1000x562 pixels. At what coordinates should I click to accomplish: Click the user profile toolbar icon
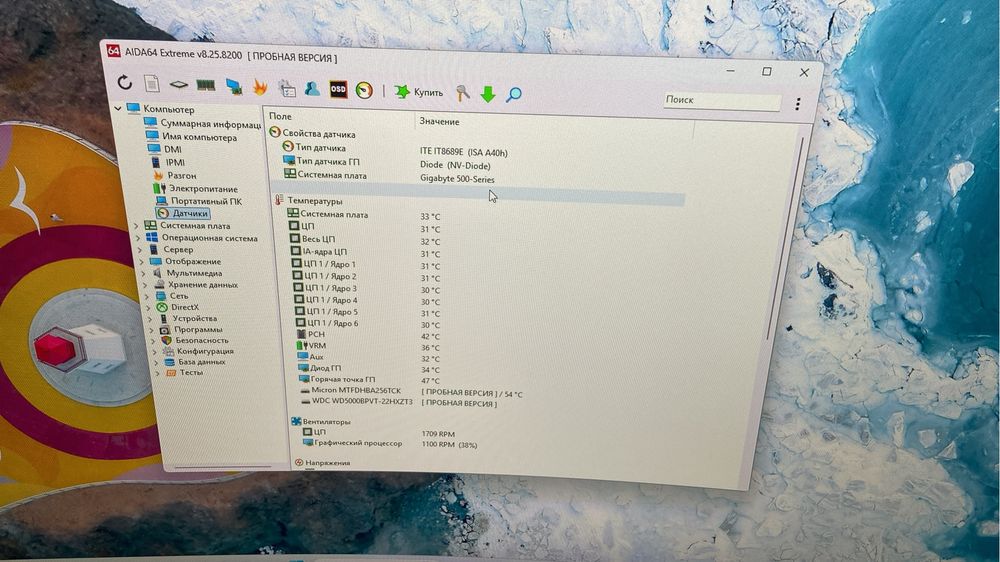[312, 89]
